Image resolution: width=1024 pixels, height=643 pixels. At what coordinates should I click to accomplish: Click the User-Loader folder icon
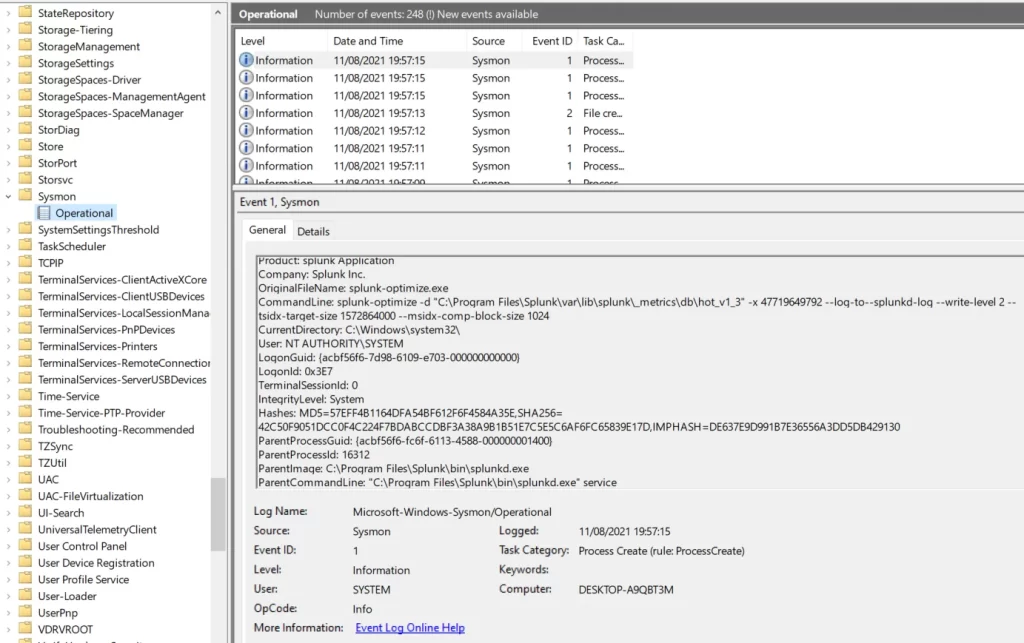coord(25,595)
